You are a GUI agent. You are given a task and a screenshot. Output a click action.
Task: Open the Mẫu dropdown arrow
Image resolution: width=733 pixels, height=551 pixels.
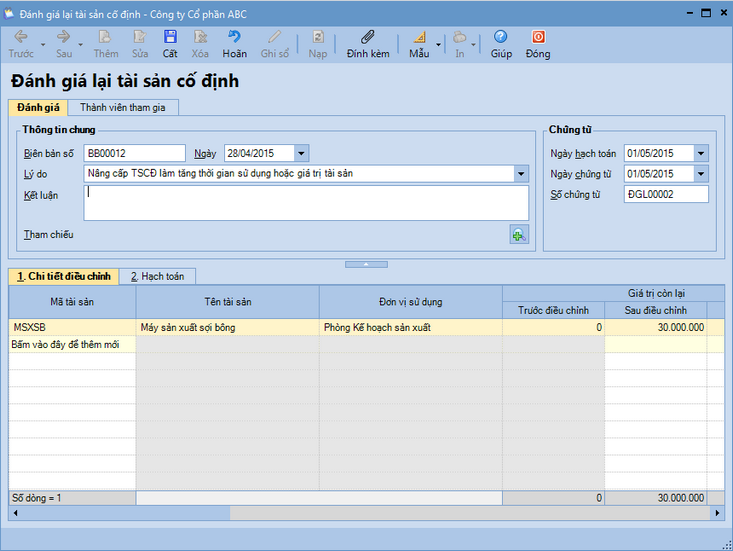438,45
